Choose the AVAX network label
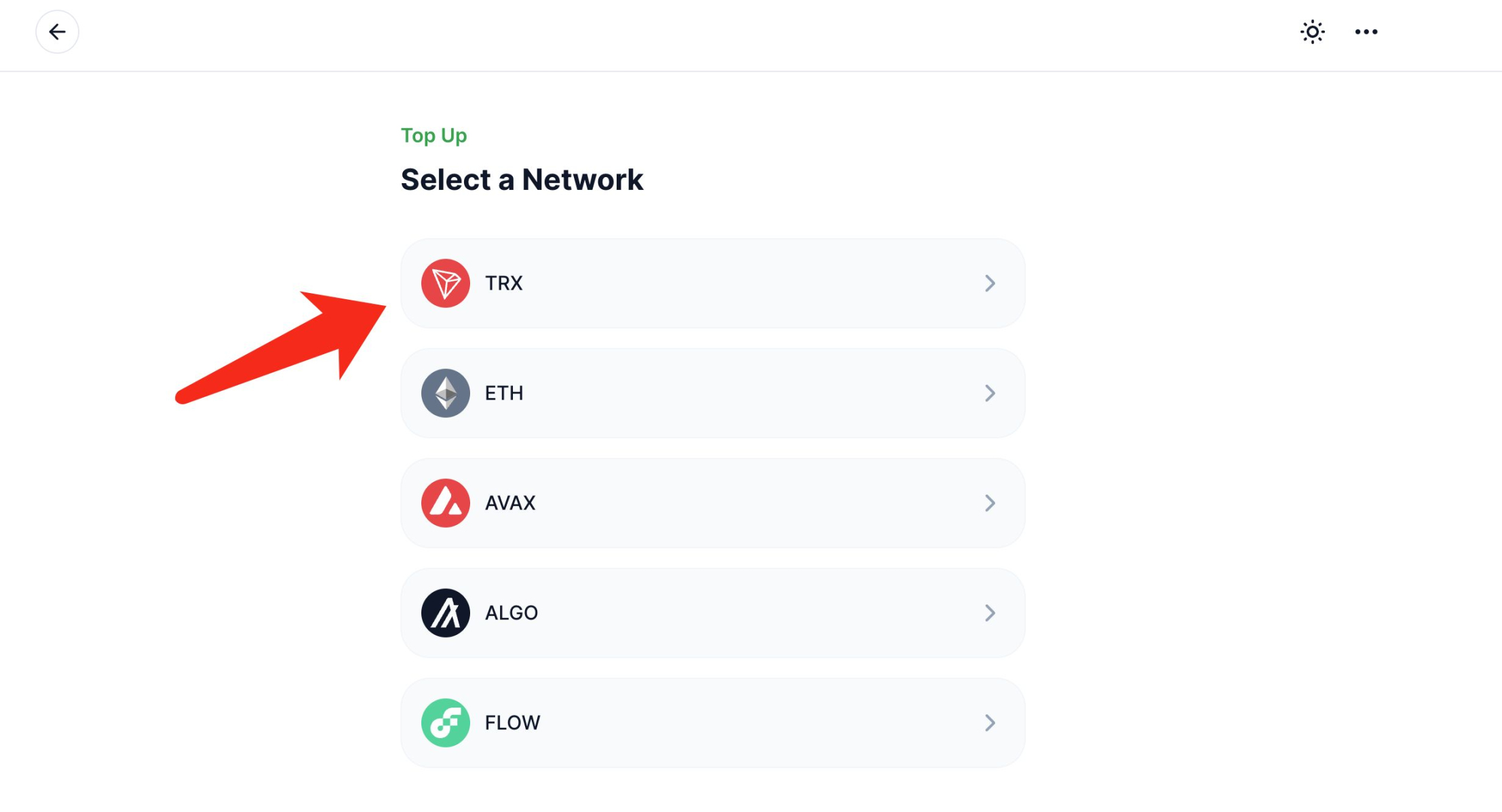 pos(510,503)
